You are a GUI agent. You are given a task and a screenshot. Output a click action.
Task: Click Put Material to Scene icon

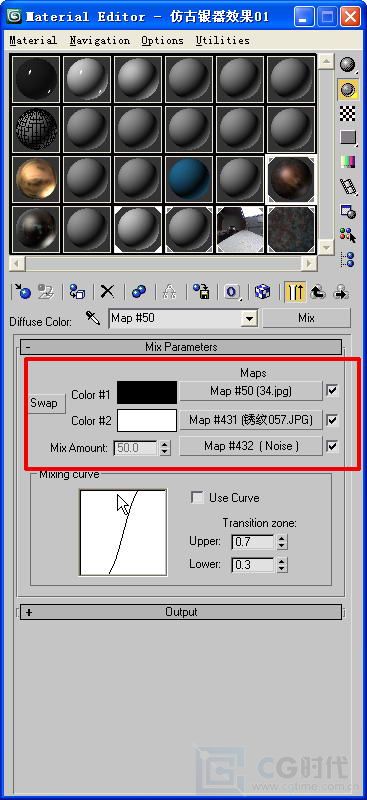pos(46,292)
